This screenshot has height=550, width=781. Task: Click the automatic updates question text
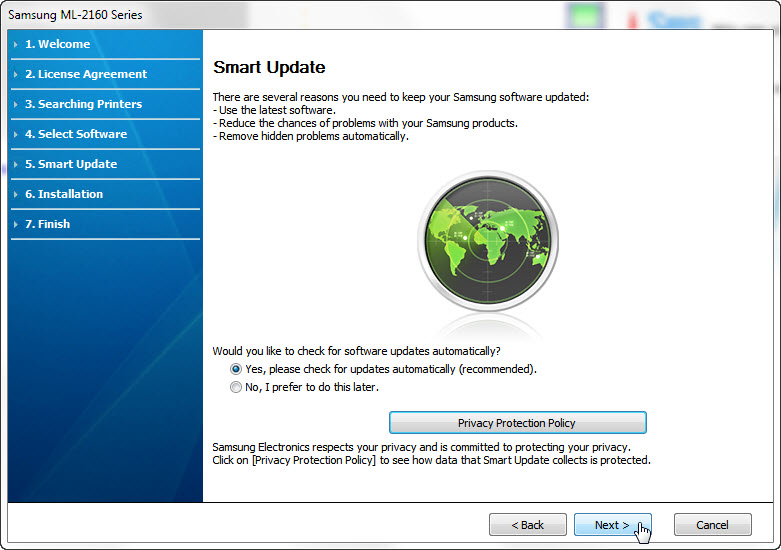(x=356, y=351)
